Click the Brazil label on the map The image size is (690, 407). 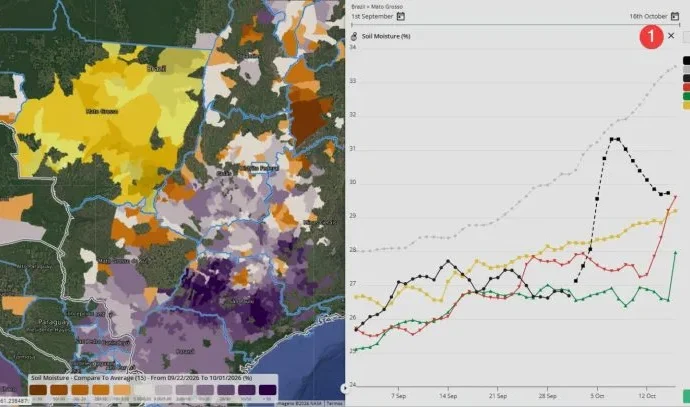156,69
